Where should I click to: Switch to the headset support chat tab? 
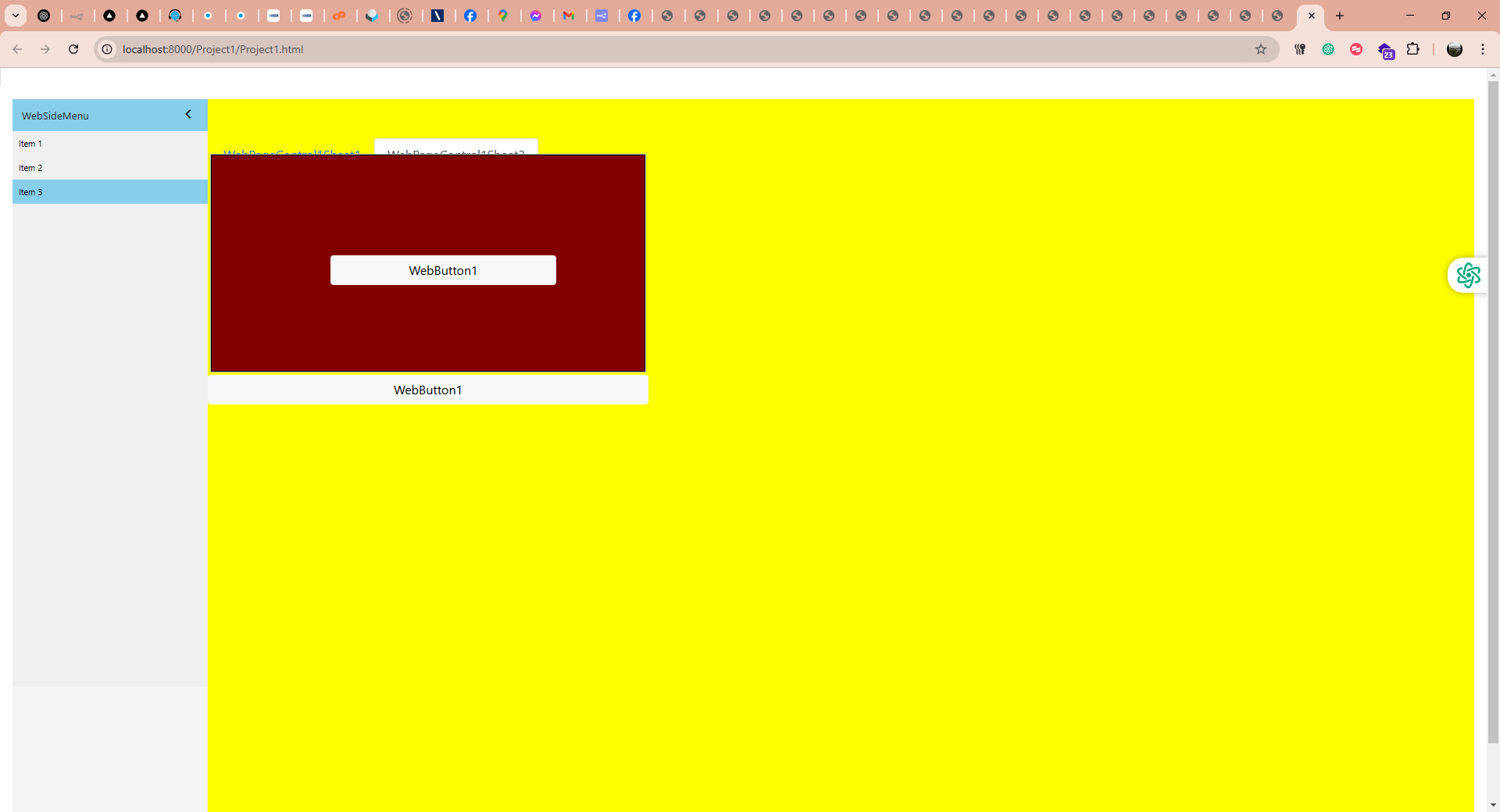(176, 16)
